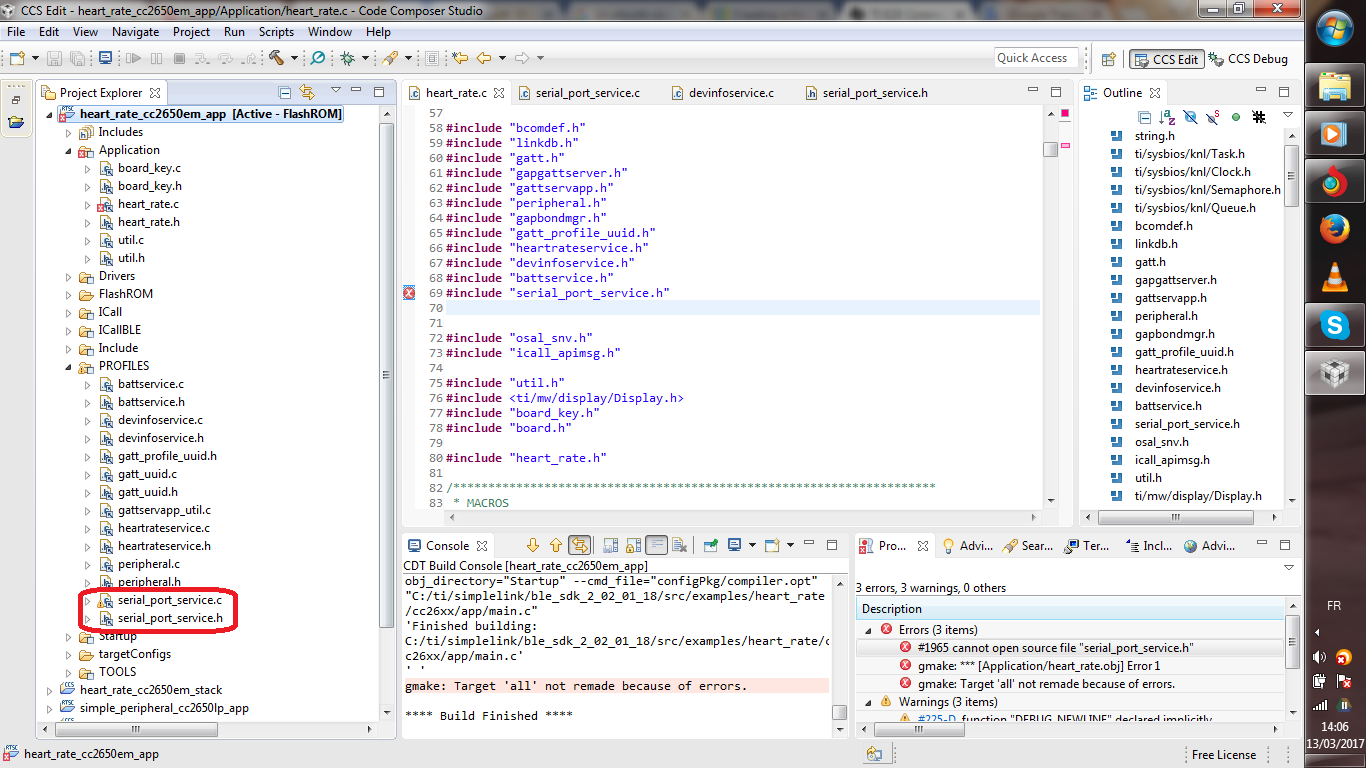Screen dimensions: 1366x768
Task: Collapse the PROFILES folder
Action: [69, 366]
